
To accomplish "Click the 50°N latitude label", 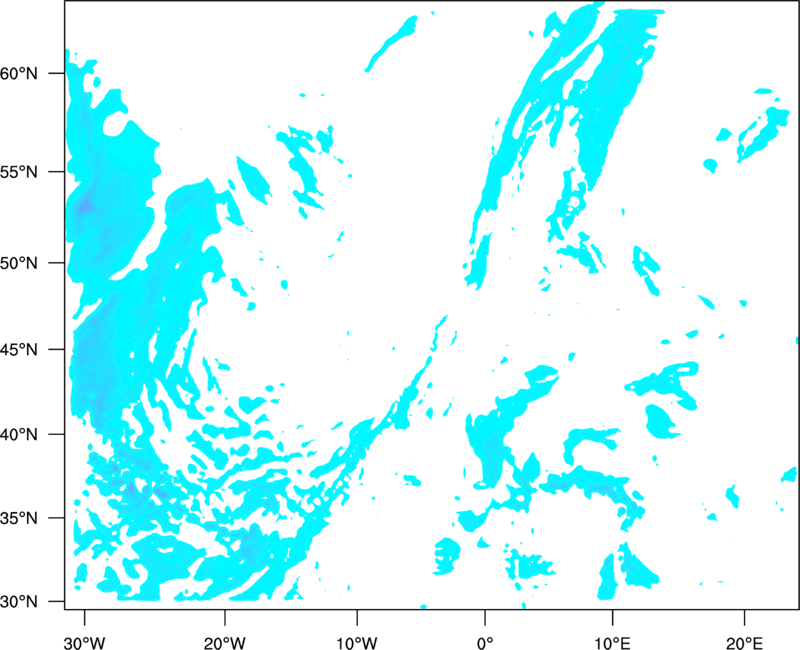I will [19, 263].
